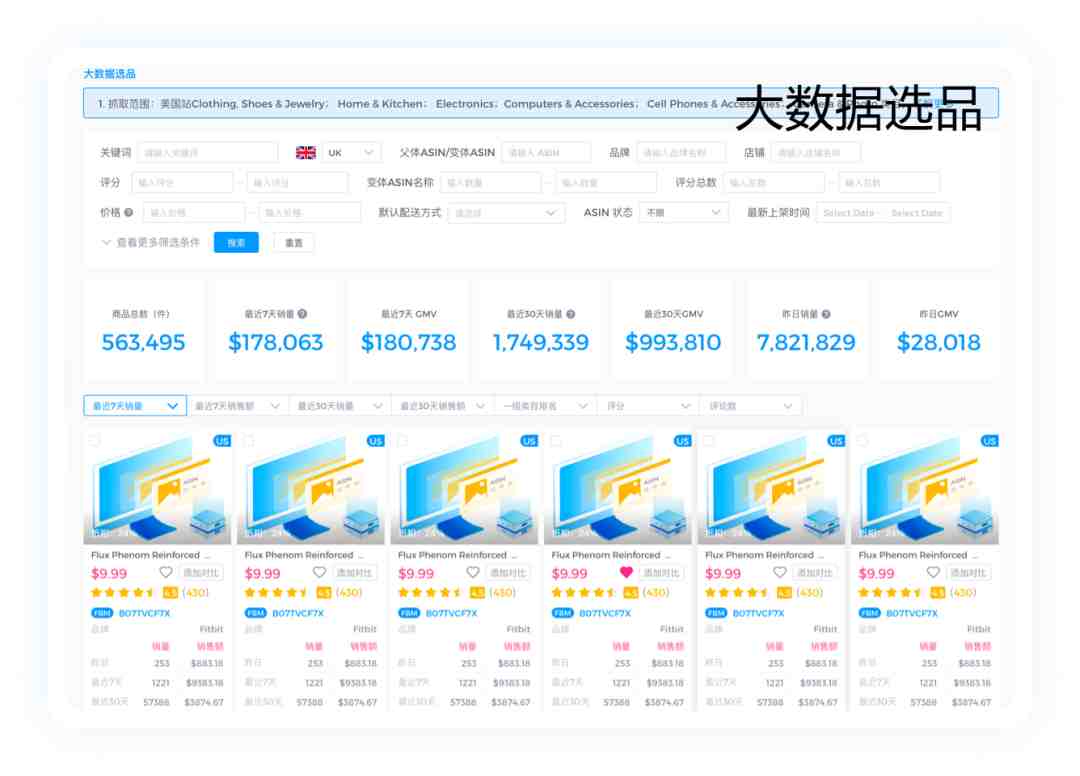Click 添加对比 on the first product card
This screenshot has width=1080, height=776.
(x=201, y=572)
